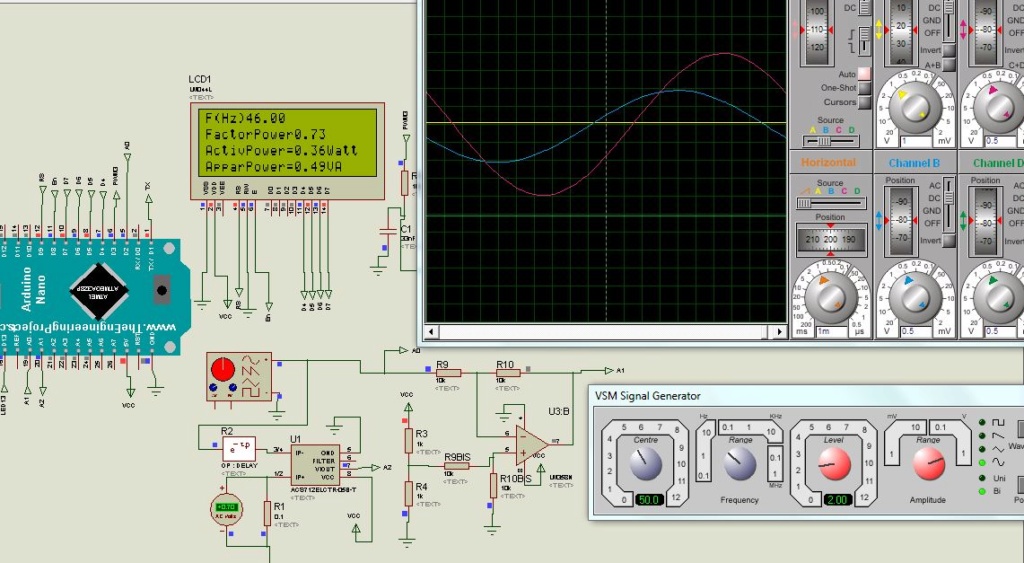
Task: Click the frequency readout showing 50.0
Action: pos(649,500)
